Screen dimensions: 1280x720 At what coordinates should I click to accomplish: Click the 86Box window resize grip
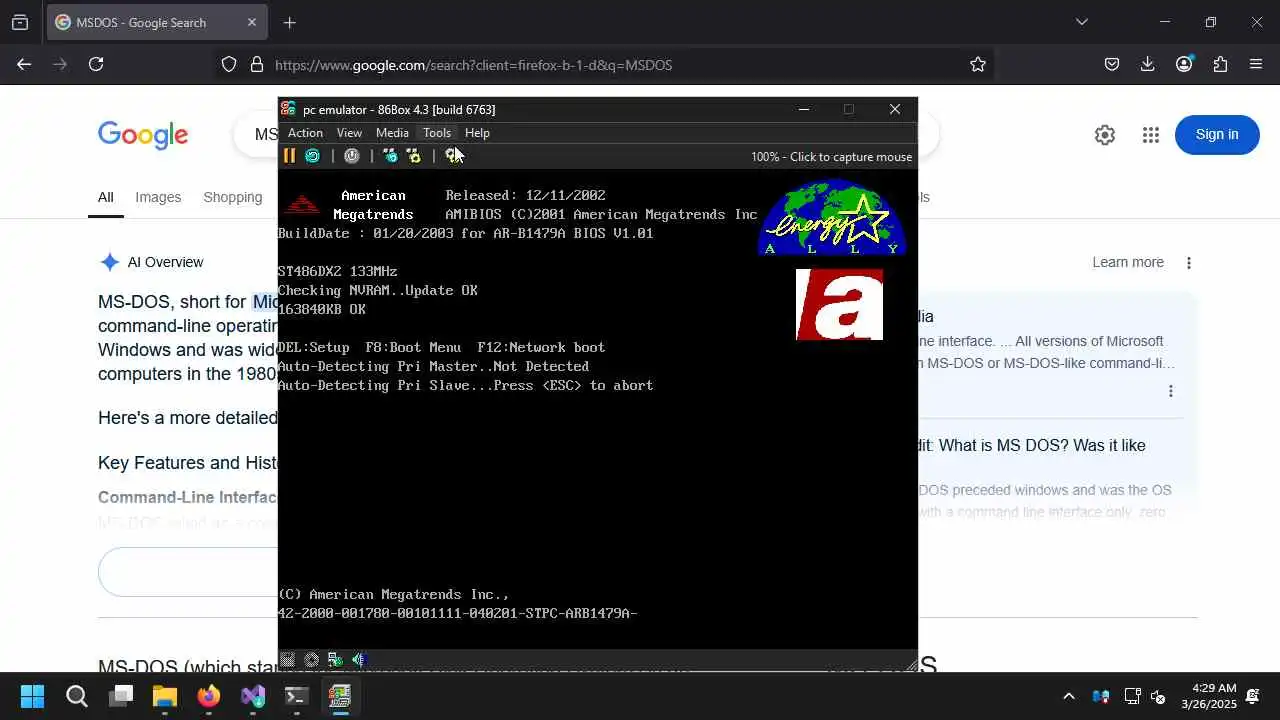coord(910,664)
